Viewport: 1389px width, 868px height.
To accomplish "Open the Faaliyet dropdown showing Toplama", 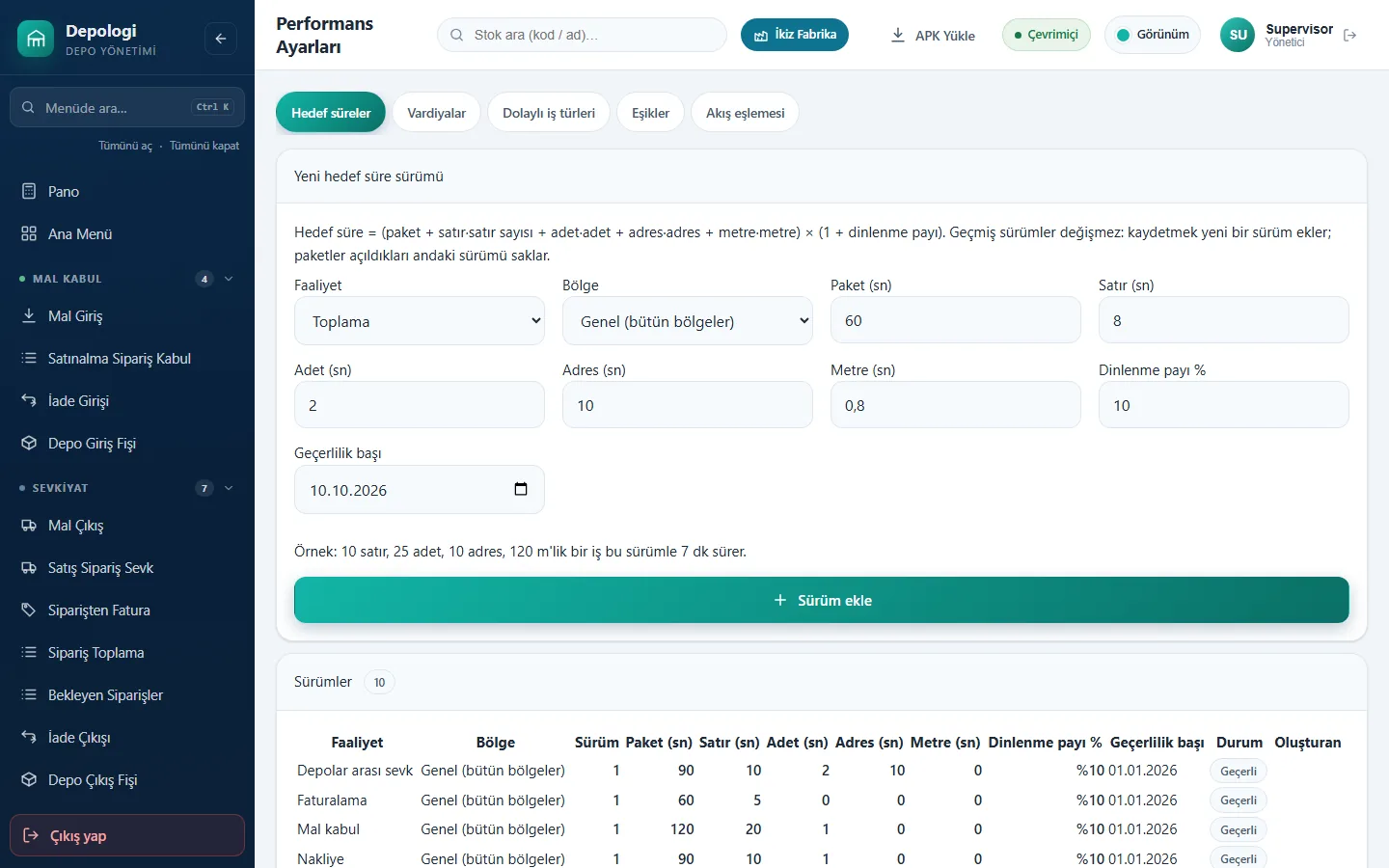I will coord(420,321).
